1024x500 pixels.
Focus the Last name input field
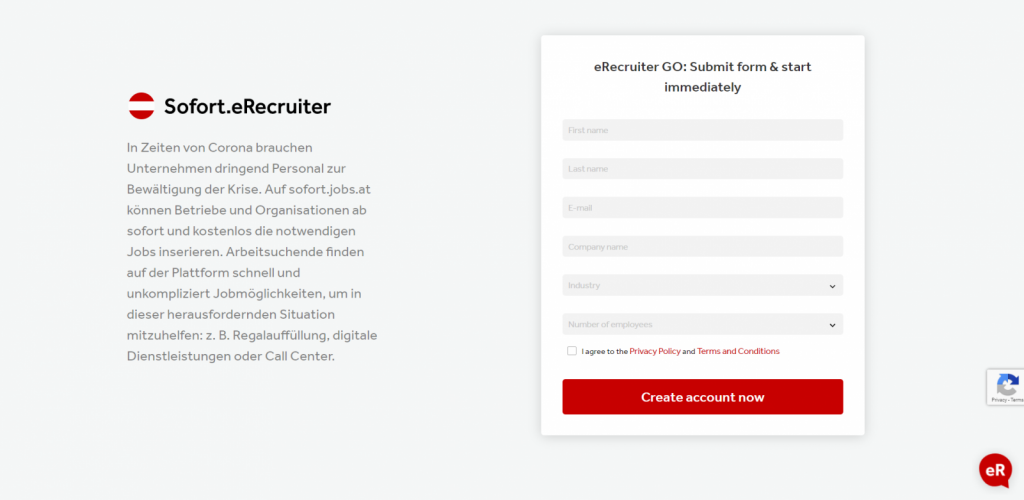coord(702,168)
